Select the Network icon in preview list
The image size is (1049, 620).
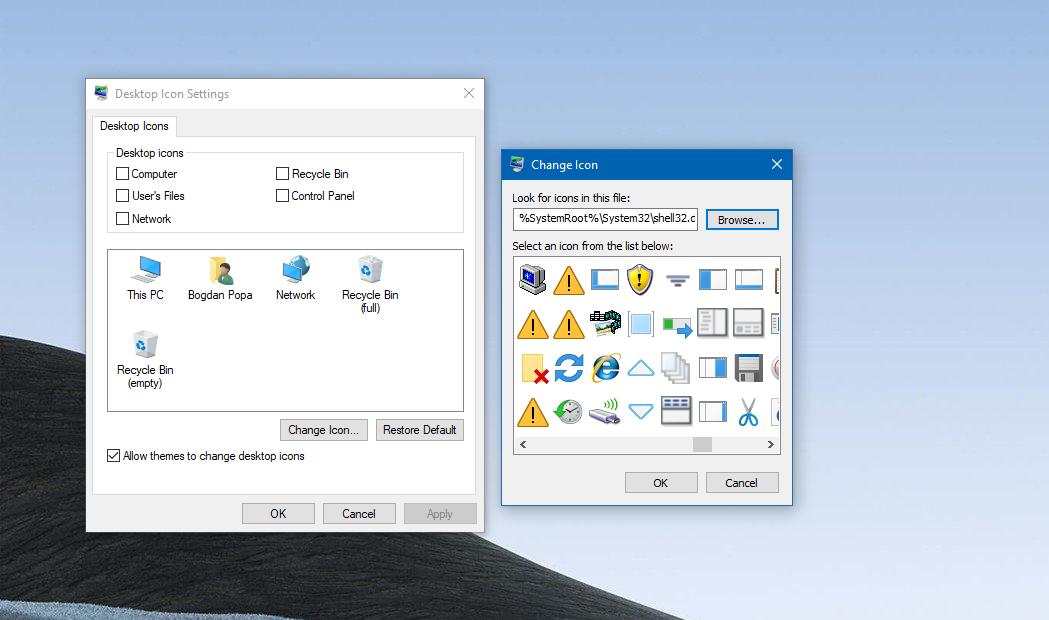pos(295,278)
